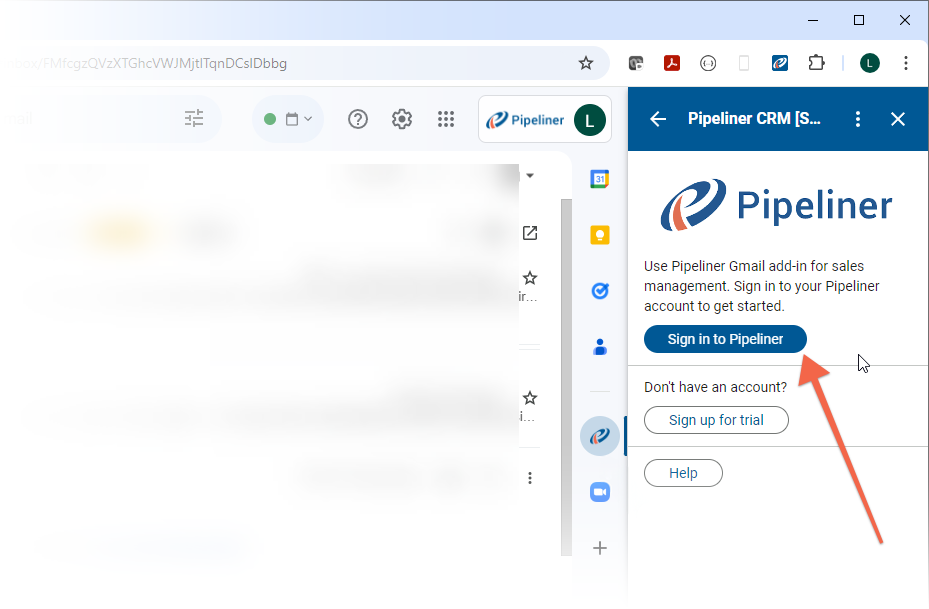The image size is (929, 609).
Task: Open Google Keep side panel
Action: (600, 235)
